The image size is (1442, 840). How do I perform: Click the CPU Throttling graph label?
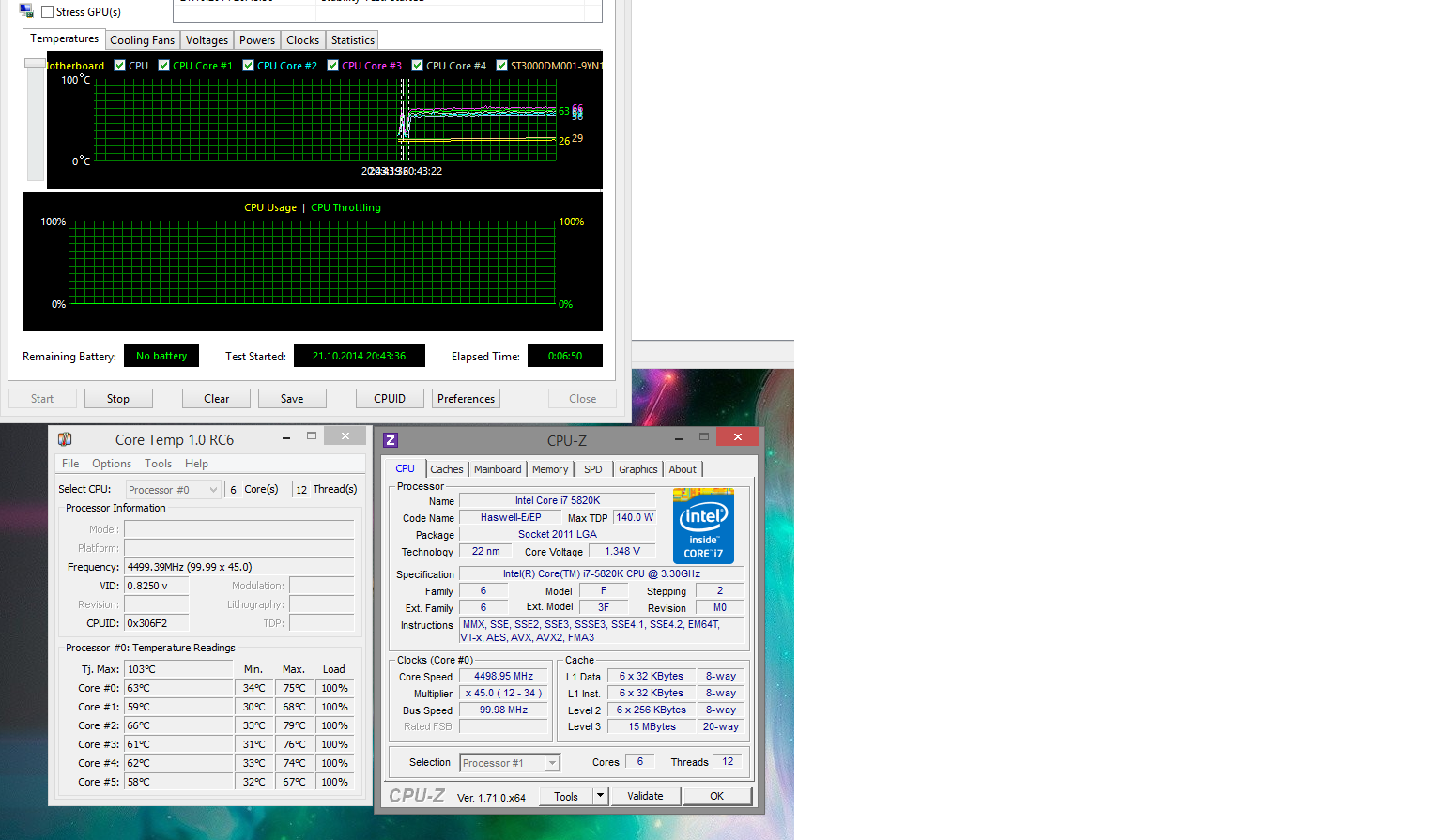(345, 207)
